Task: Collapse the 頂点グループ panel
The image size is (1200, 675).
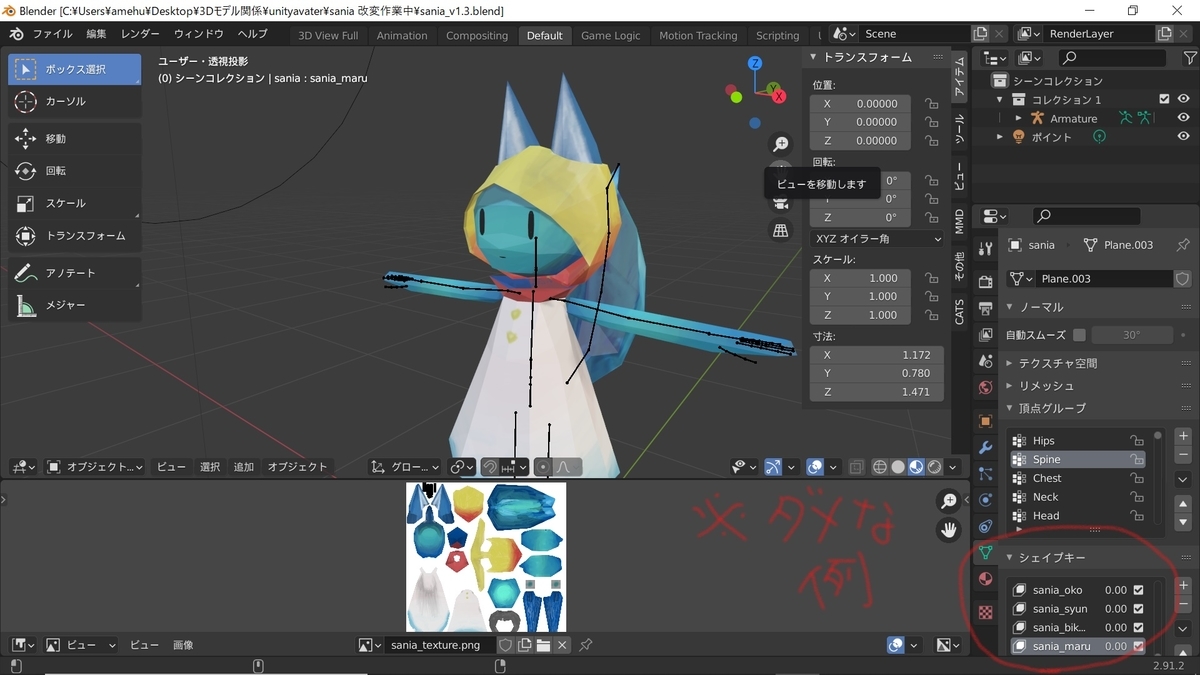Action: 1009,408
